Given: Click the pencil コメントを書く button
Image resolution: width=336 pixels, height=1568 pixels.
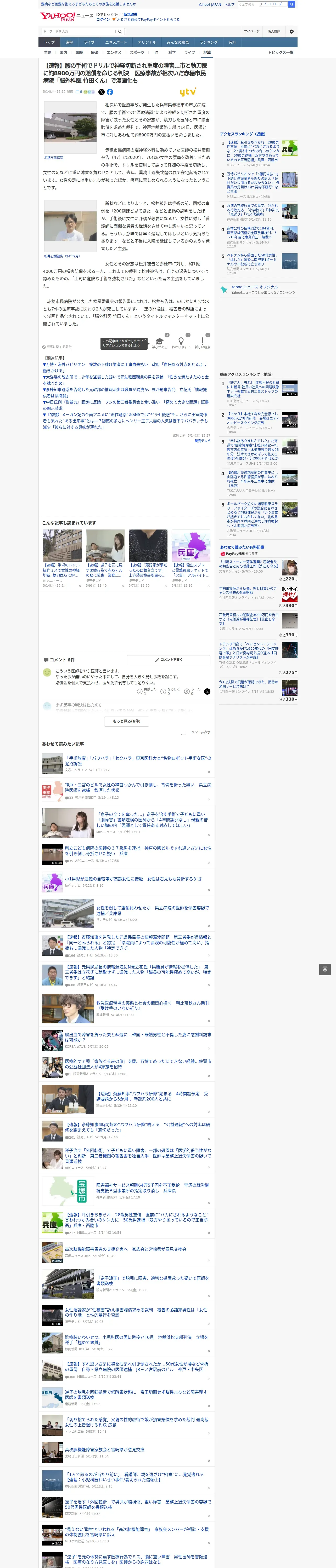Looking at the screenshot, I should (168, 659).
